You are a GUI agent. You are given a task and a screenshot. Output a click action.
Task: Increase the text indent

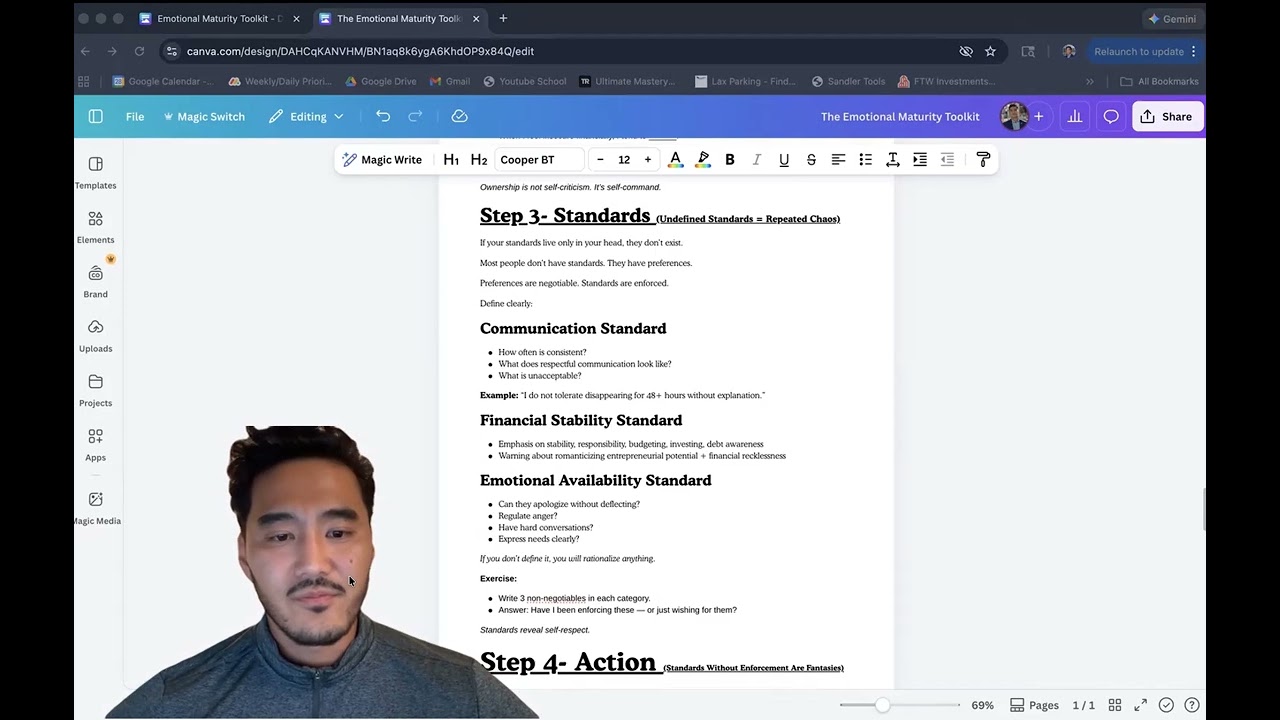tap(920, 160)
